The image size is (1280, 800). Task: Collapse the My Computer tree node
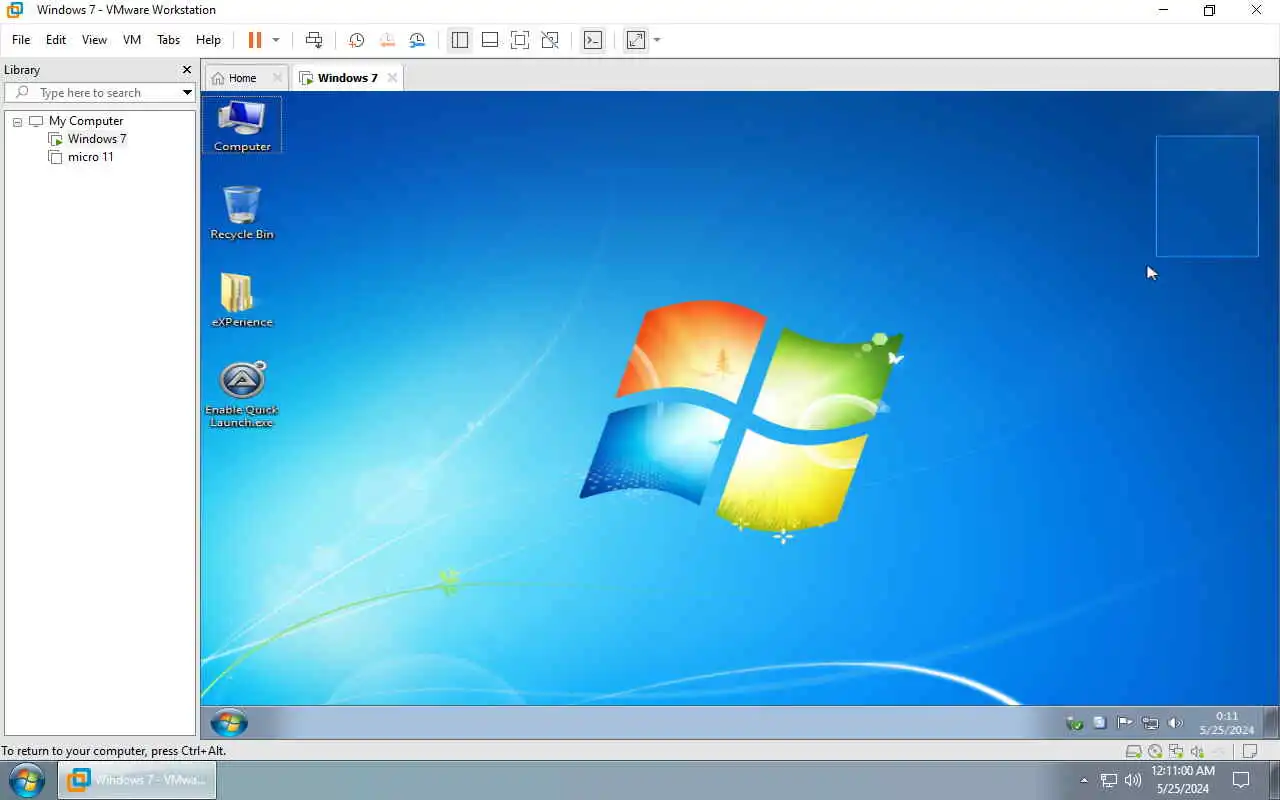click(x=17, y=122)
